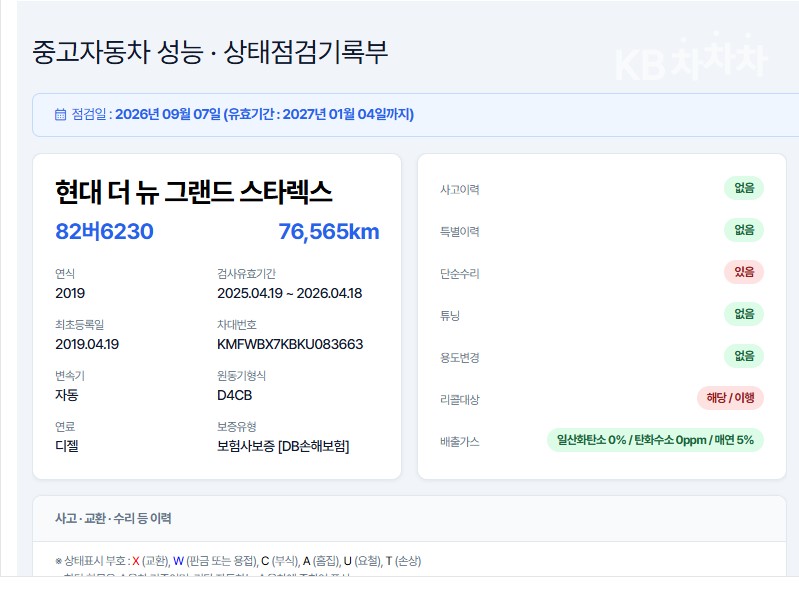The width and height of the screenshot is (799, 596).
Task: Click the 없음 badge for 용도변경
Action: pyautogui.click(x=744, y=356)
